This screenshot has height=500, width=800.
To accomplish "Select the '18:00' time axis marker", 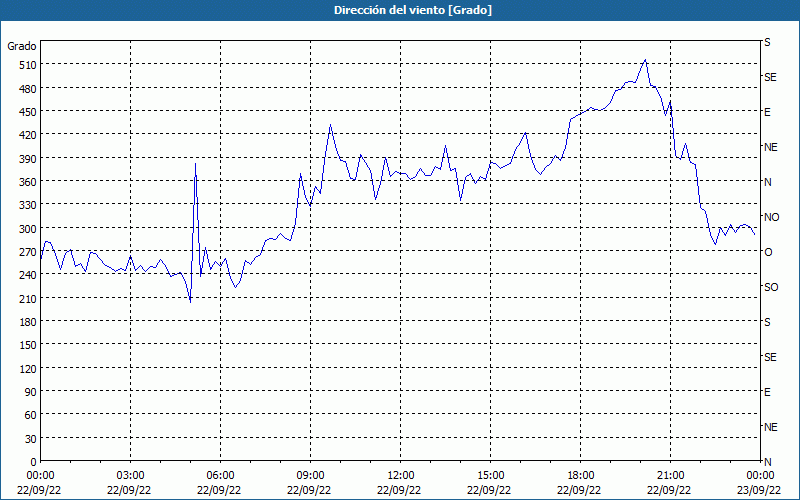I will pos(581,476).
